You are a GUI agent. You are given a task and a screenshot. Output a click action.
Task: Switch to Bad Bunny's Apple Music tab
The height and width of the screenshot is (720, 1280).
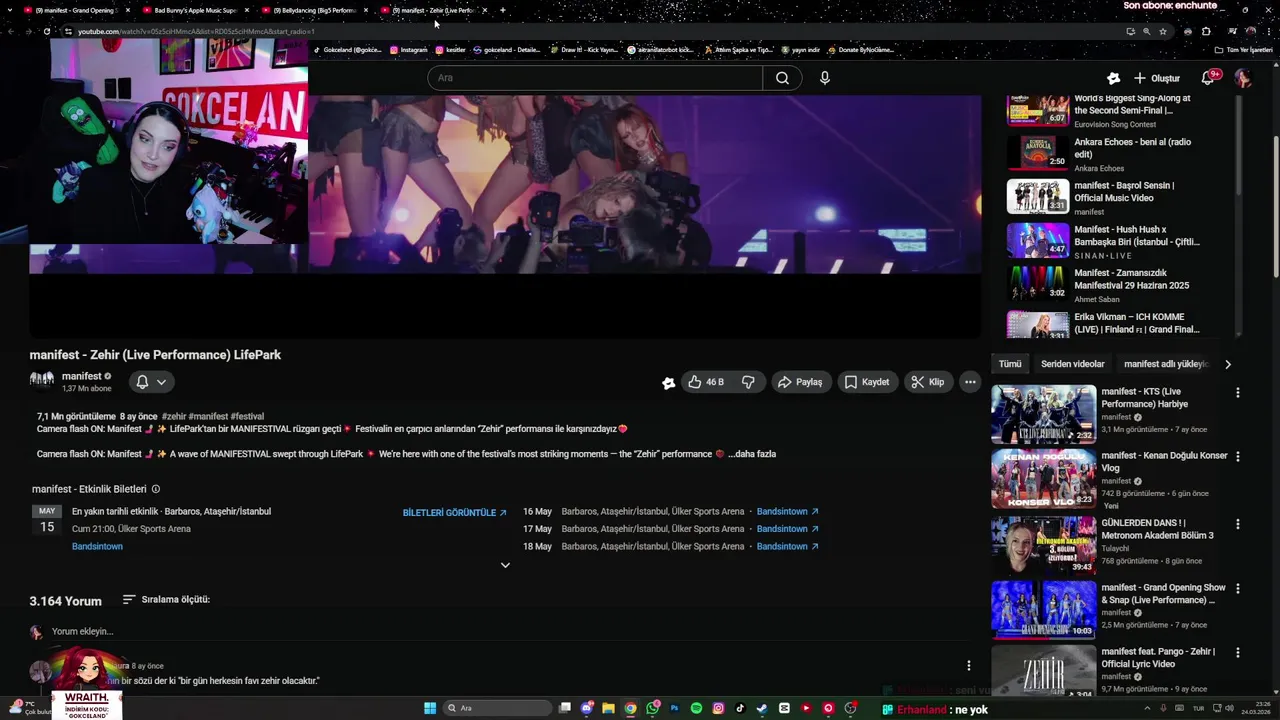(195, 10)
